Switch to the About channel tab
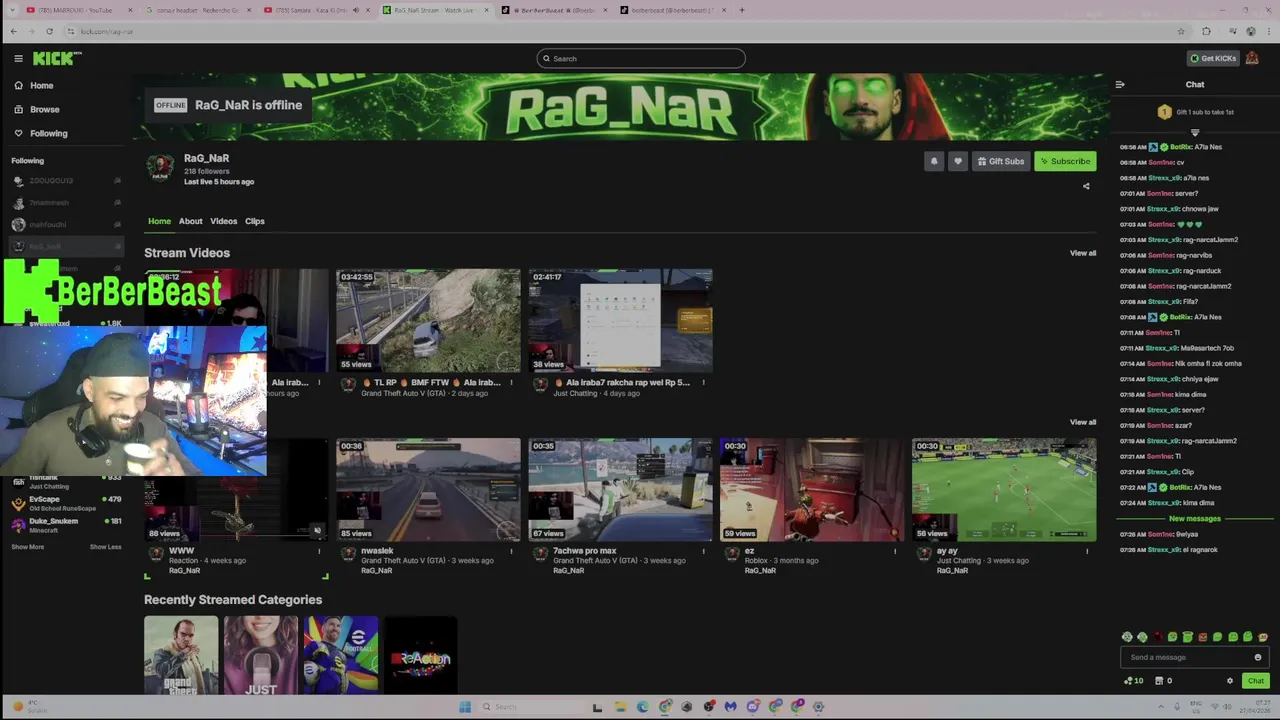Image resolution: width=1280 pixels, height=720 pixels. 190,221
